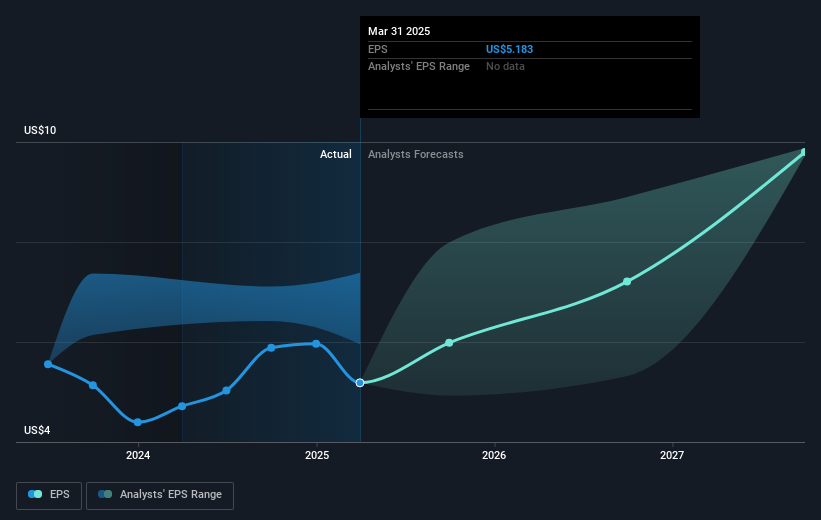Click the EPS row label in tooltip
Viewport: 821px width, 520px height.
(x=378, y=49)
